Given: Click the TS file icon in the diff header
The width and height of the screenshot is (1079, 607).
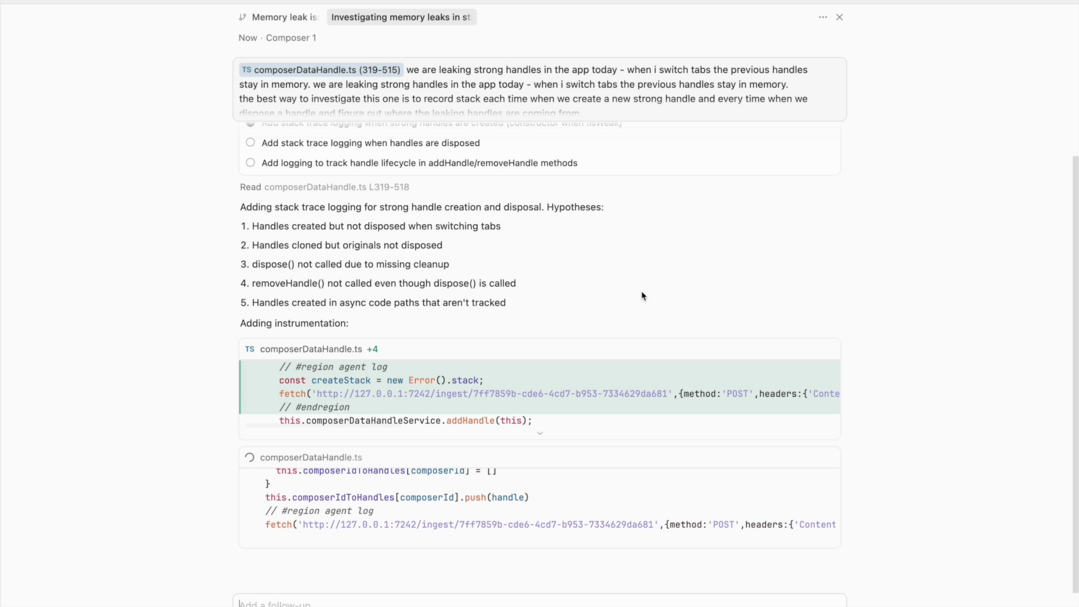Looking at the screenshot, I should pyautogui.click(x=250, y=349).
